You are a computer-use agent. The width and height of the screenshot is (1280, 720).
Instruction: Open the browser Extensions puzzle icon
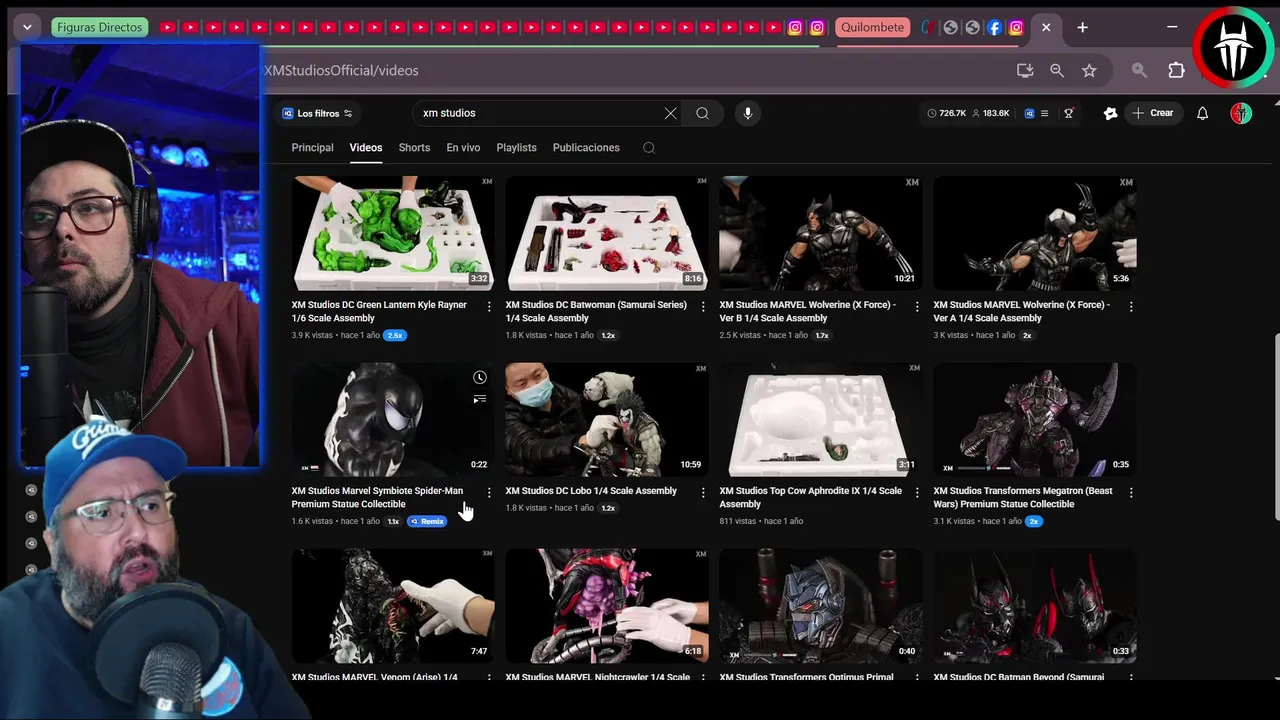click(x=1176, y=71)
